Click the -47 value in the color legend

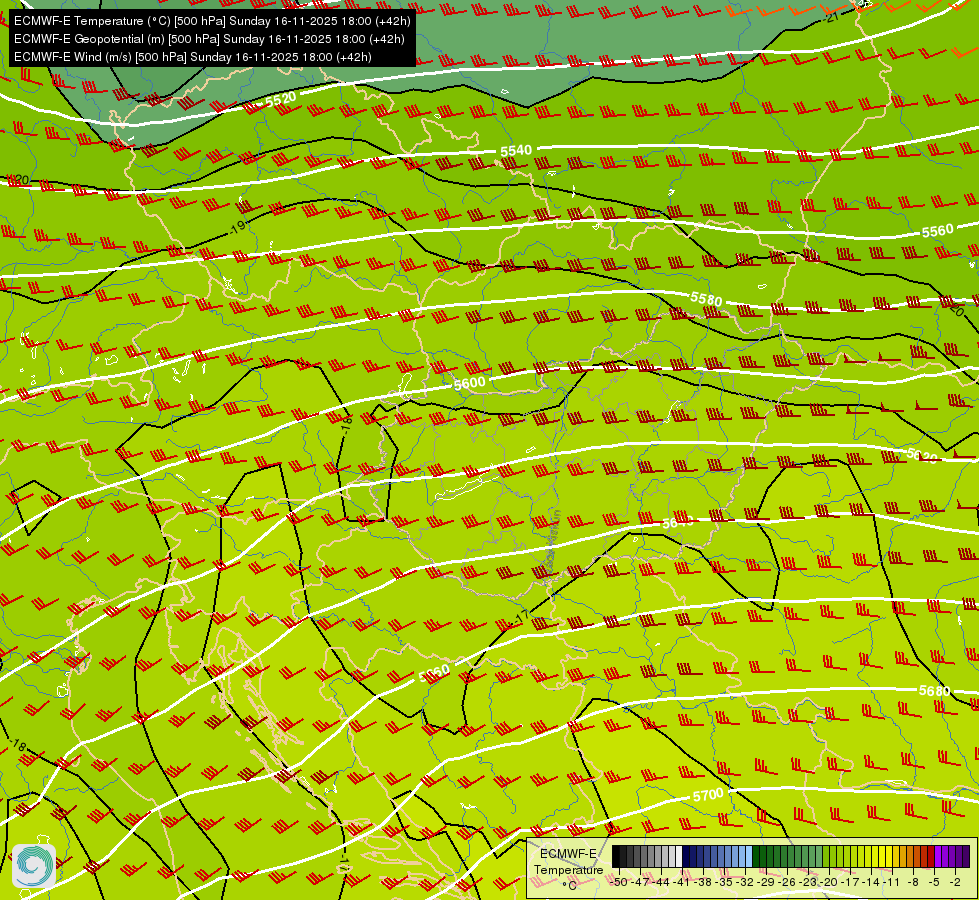pos(641,882)
